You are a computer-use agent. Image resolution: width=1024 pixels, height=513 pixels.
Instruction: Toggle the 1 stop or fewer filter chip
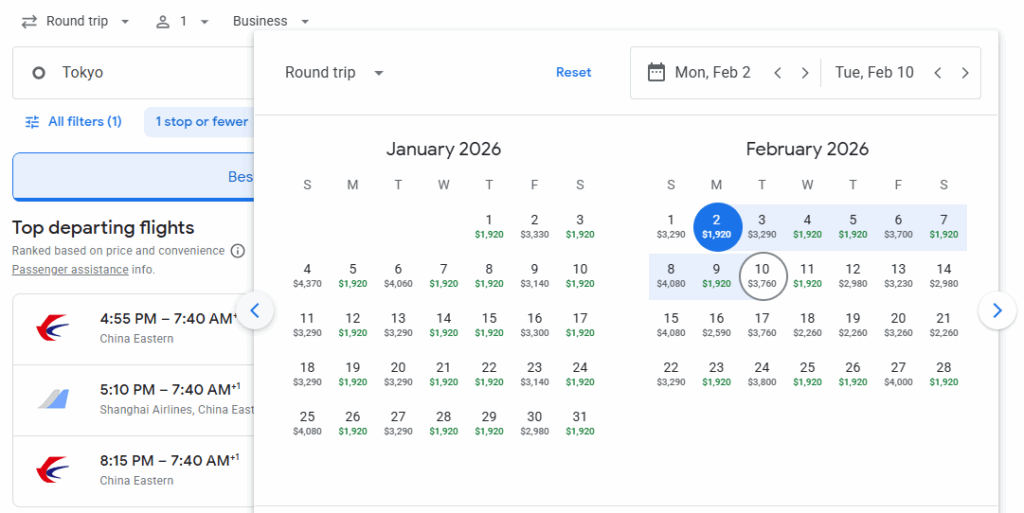click(x=201, y=122)
